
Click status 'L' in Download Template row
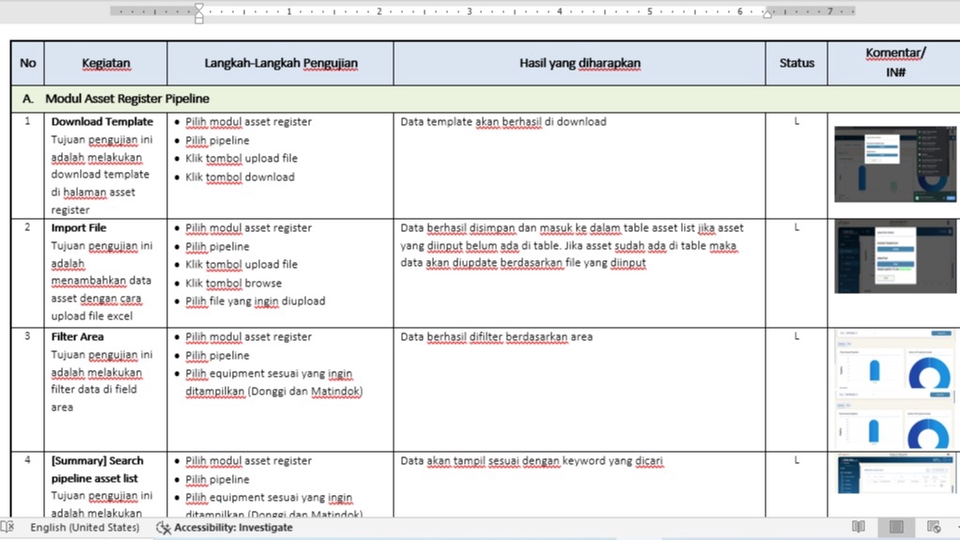(797, 121)
